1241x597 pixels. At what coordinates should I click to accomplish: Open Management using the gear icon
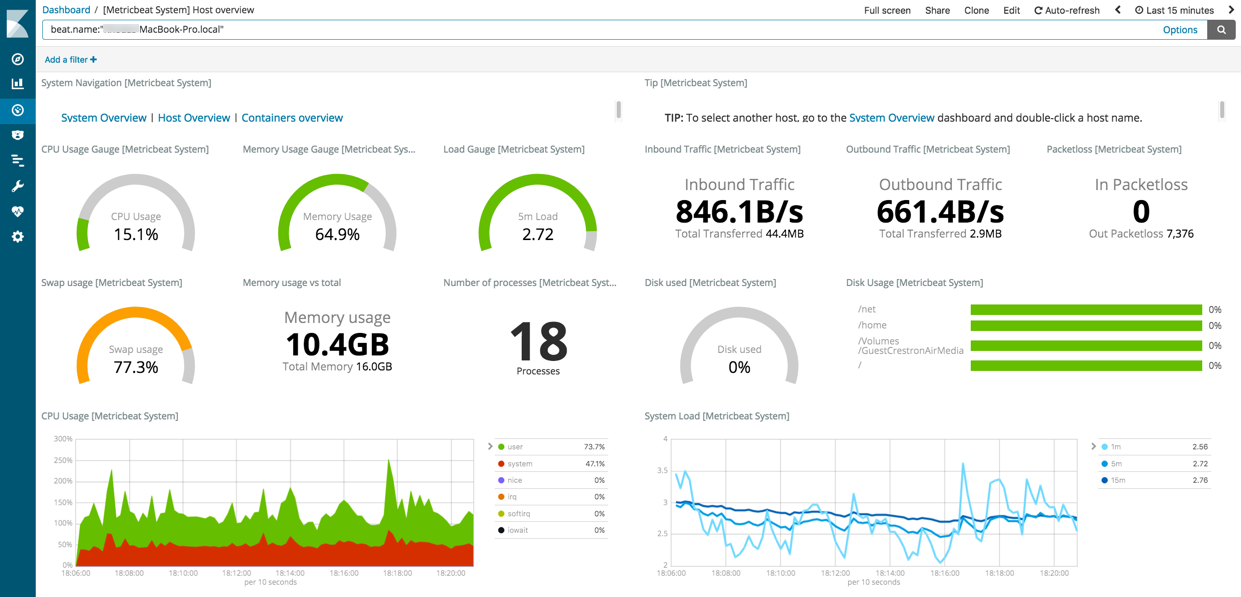click(17, 237)
